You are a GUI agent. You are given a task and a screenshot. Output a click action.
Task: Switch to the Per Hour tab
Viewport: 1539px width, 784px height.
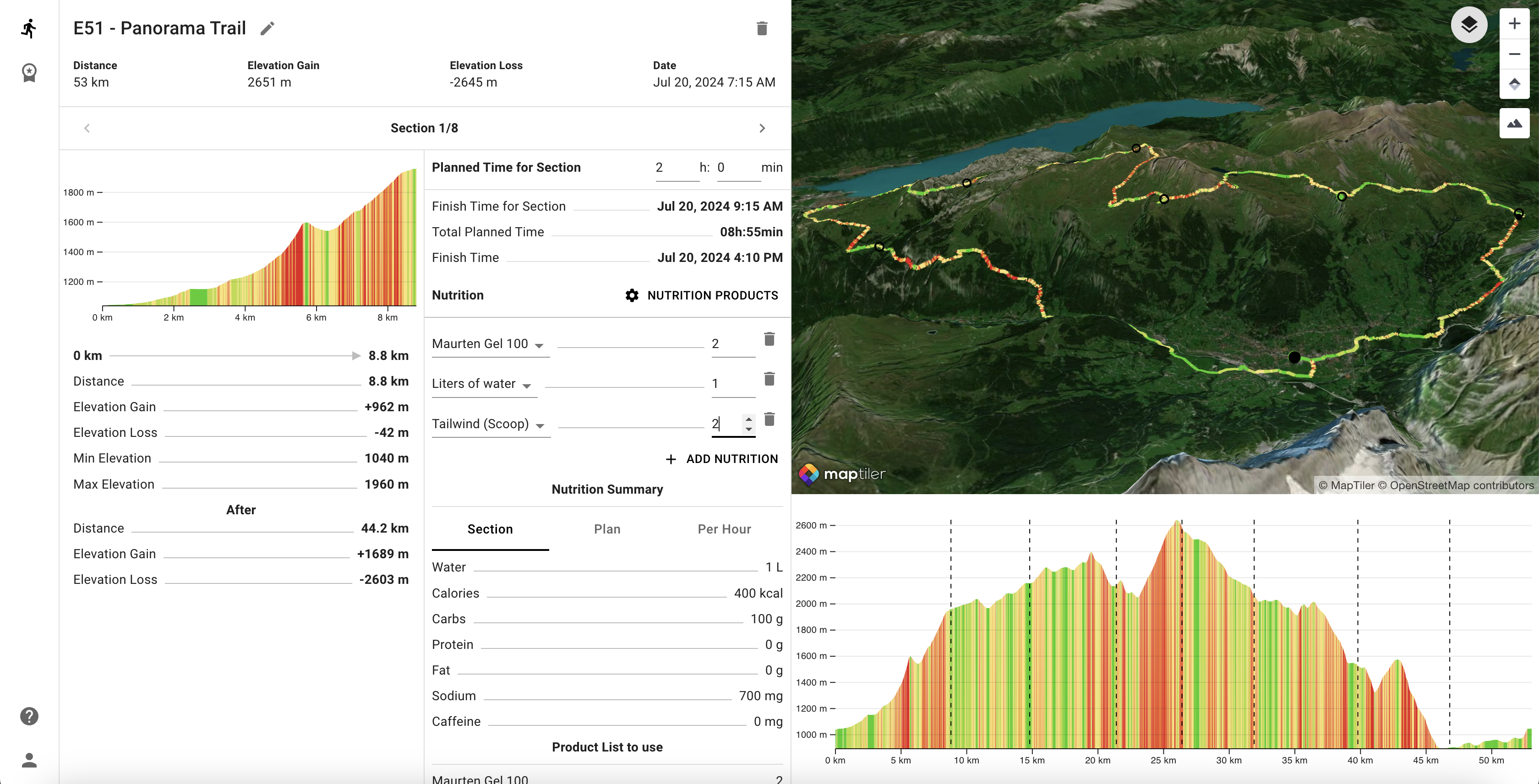(724, 529)
